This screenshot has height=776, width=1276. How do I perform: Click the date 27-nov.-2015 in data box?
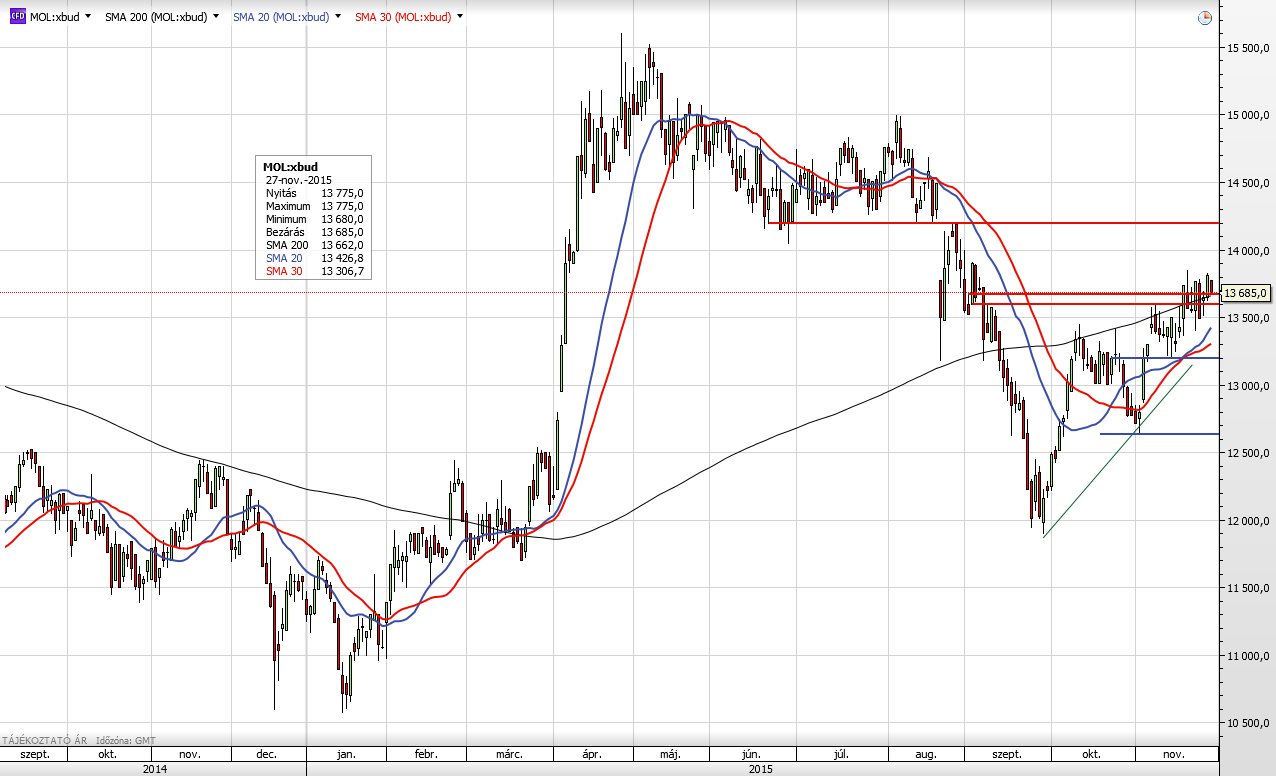[299, 180]
